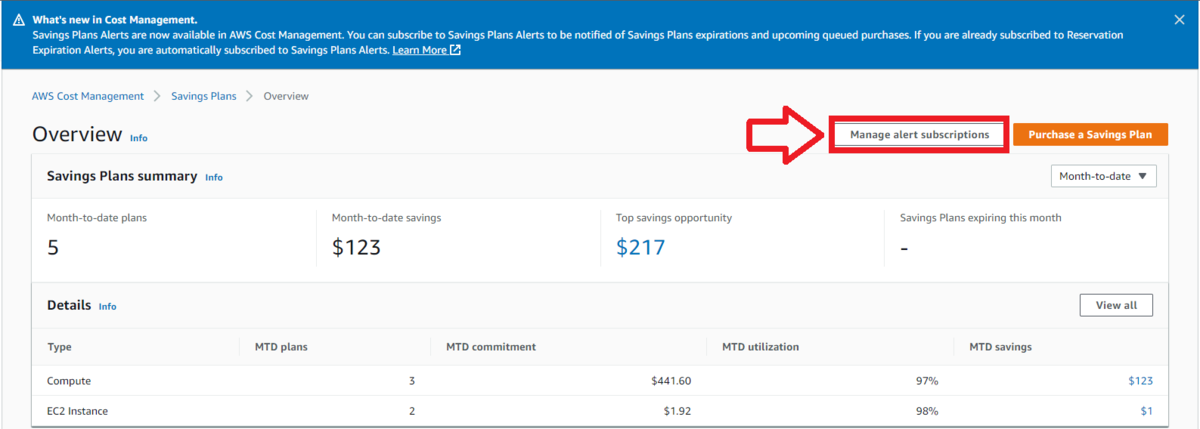Open Info next to Overview heading
The width and height of the screenshot is (1200, 429).
coord(139,138)
